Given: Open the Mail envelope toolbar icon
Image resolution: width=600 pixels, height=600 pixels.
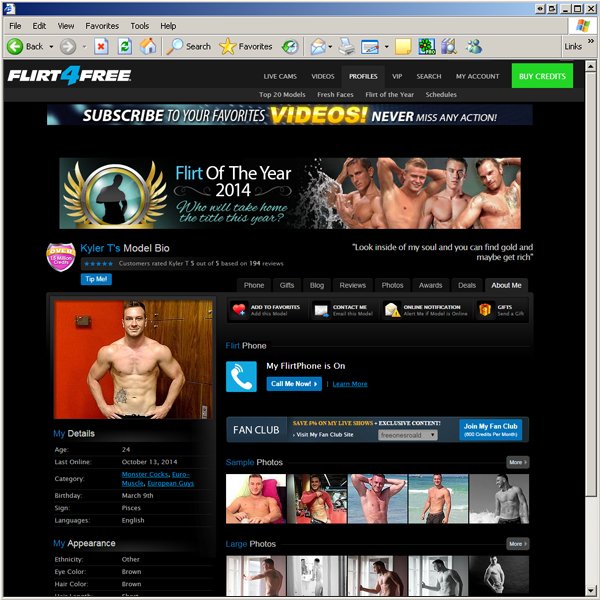Looking at the screenshot, I should (318, 47).
